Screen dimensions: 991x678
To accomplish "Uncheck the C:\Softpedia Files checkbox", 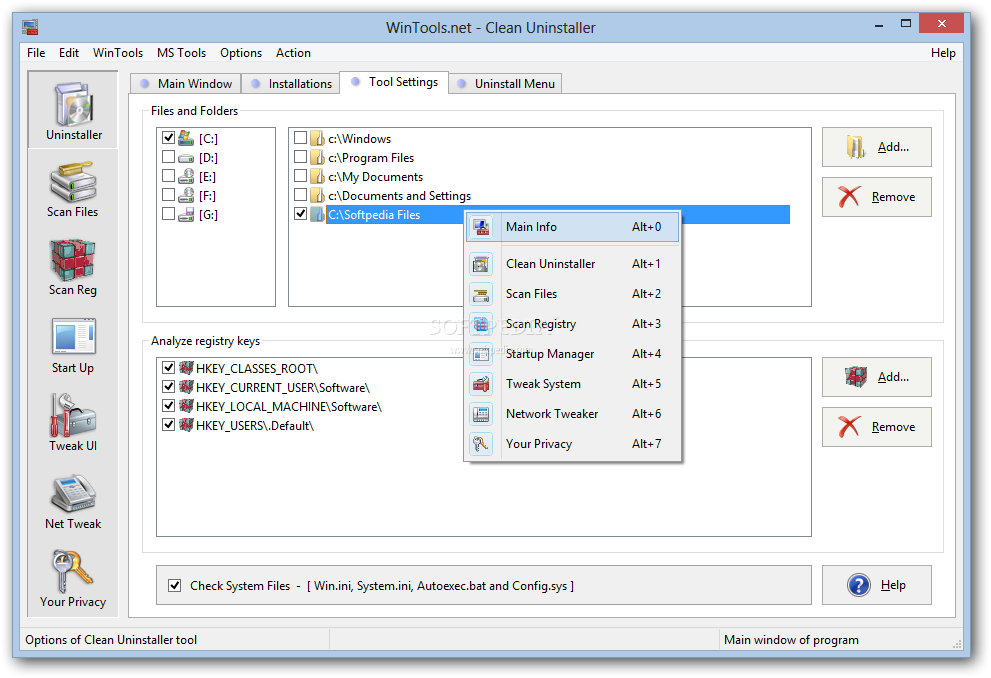I will (300, 214).
